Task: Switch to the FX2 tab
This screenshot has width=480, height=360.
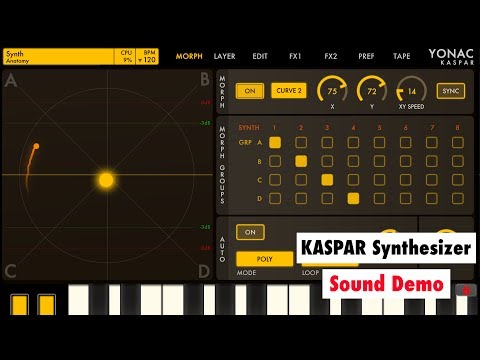Action: click(x=331, y=56)
